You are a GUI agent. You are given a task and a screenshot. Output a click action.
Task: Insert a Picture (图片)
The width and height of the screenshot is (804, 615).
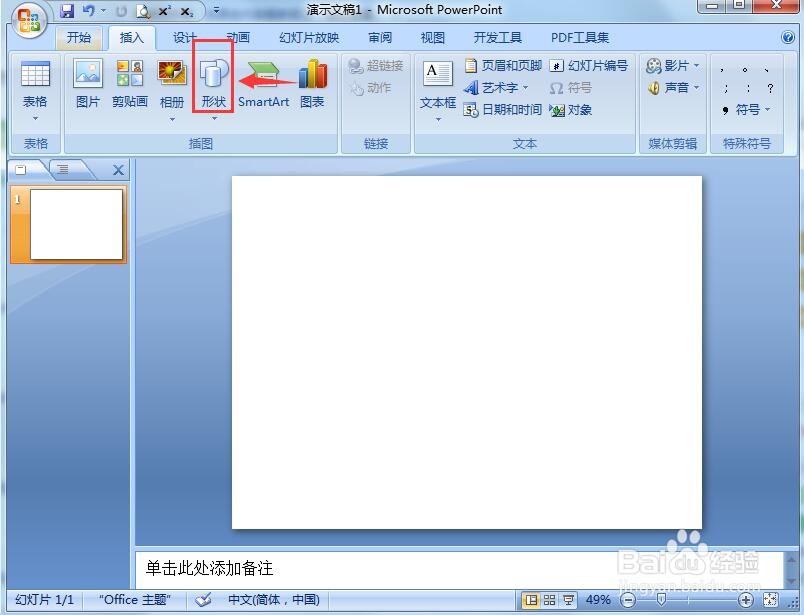88,84
